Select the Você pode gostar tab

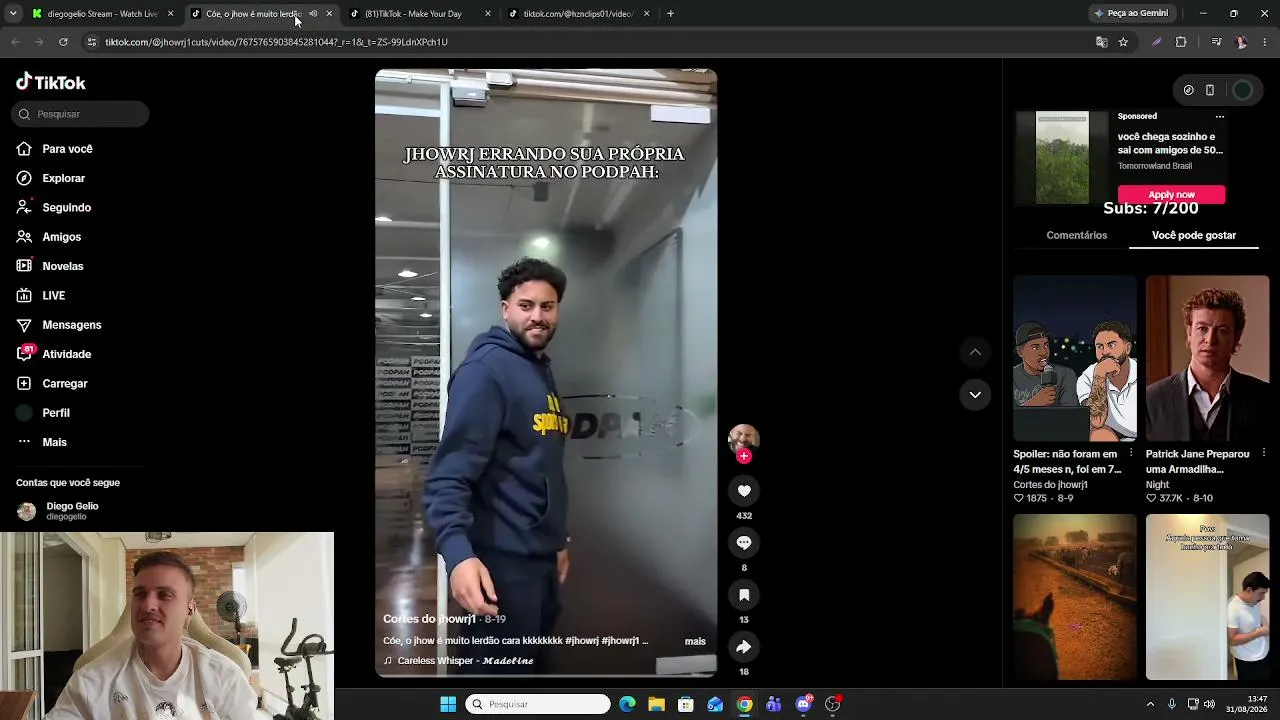pyautogui.click(x=1194, y=235)
